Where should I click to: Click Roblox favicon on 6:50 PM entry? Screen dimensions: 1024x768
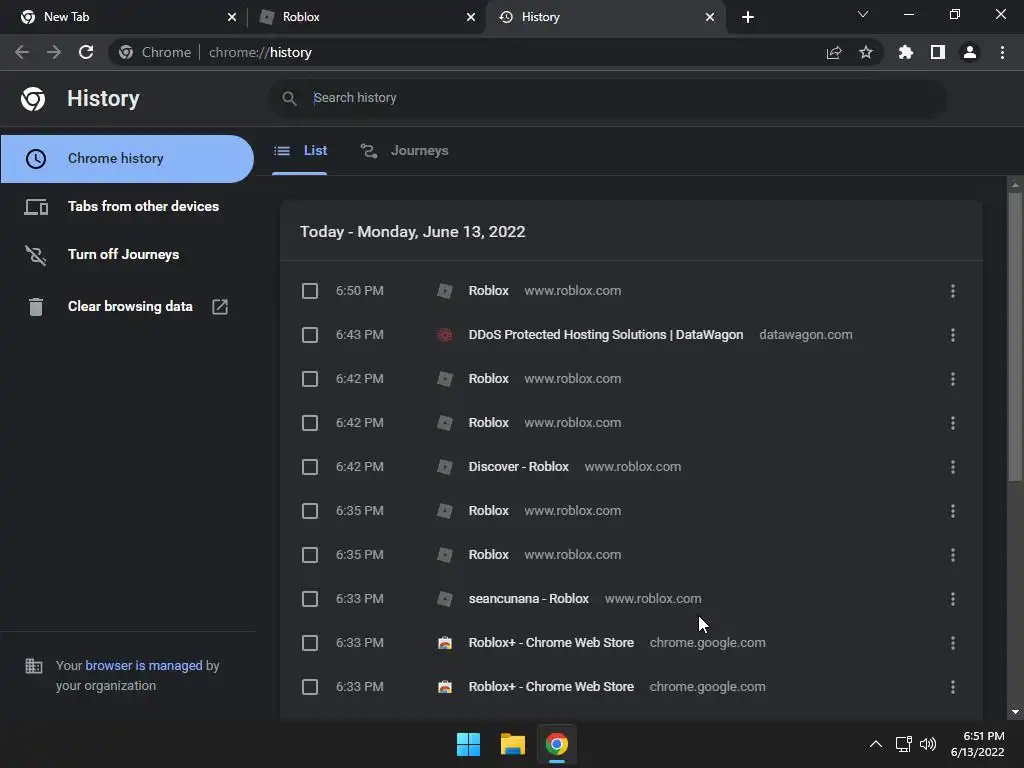point(445,291)
